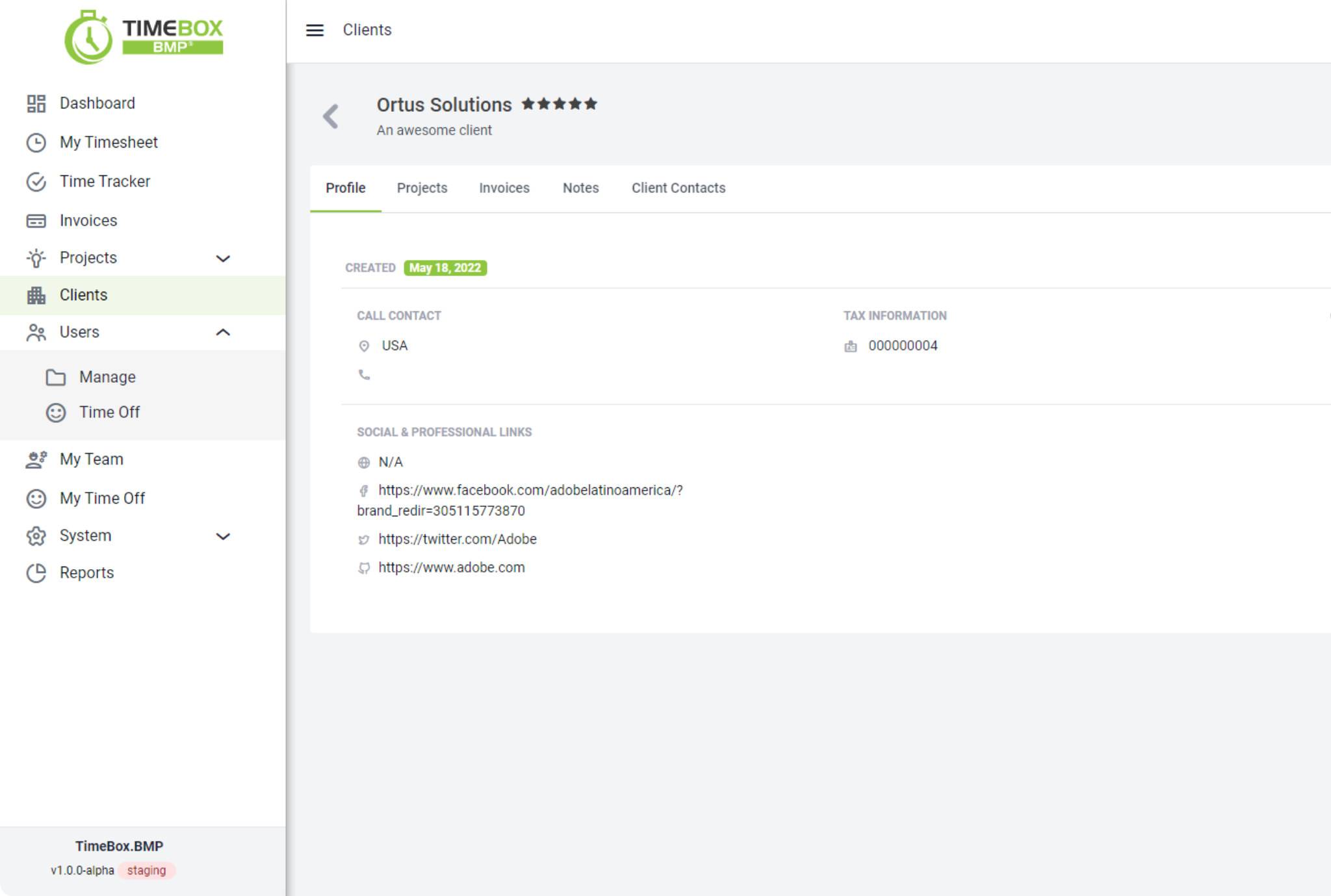Expand the System submenu chevron
1331x896 pixels.
click(x=223, y=537)
